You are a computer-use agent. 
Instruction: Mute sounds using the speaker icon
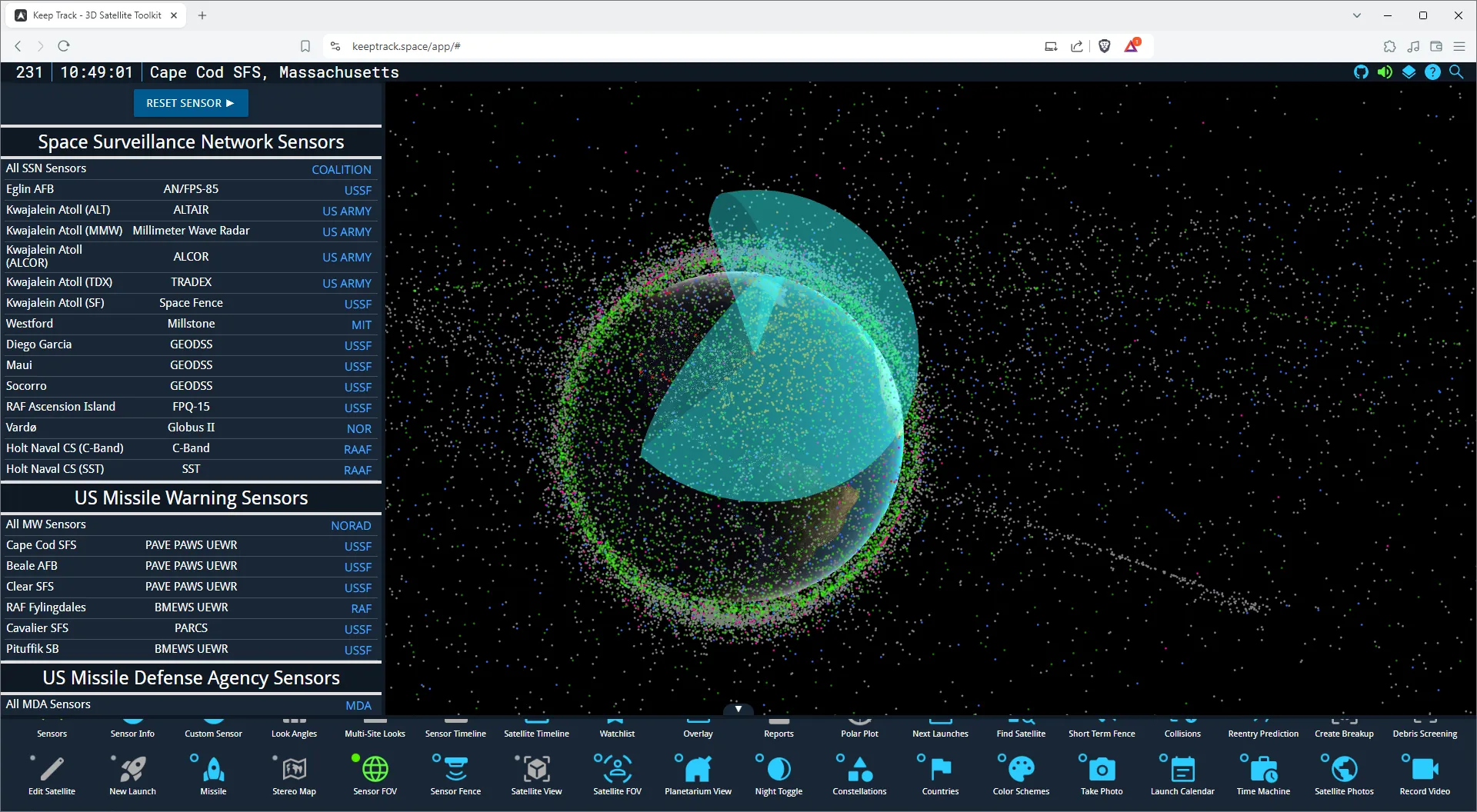1385,72
